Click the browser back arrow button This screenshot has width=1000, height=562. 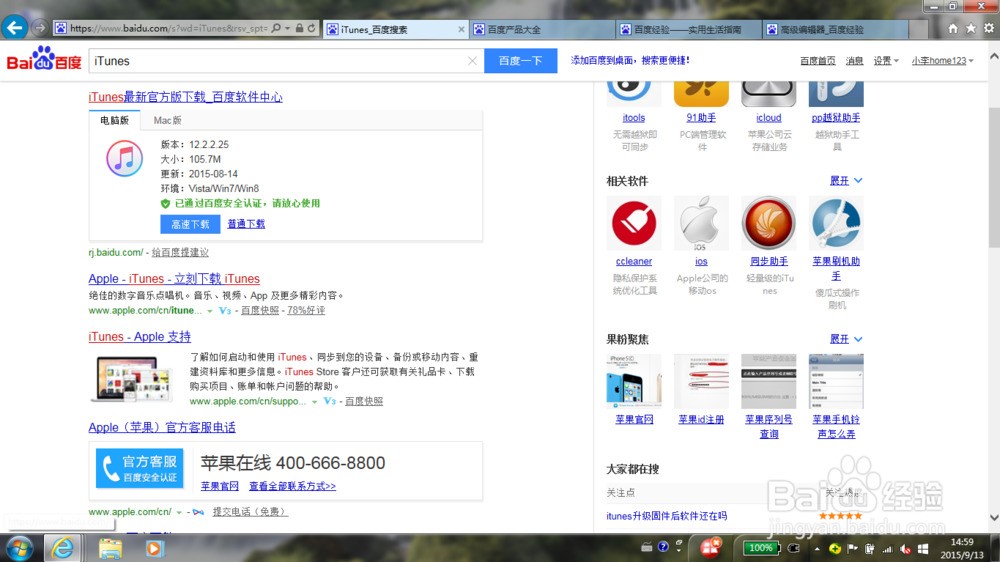click(14, 27)
